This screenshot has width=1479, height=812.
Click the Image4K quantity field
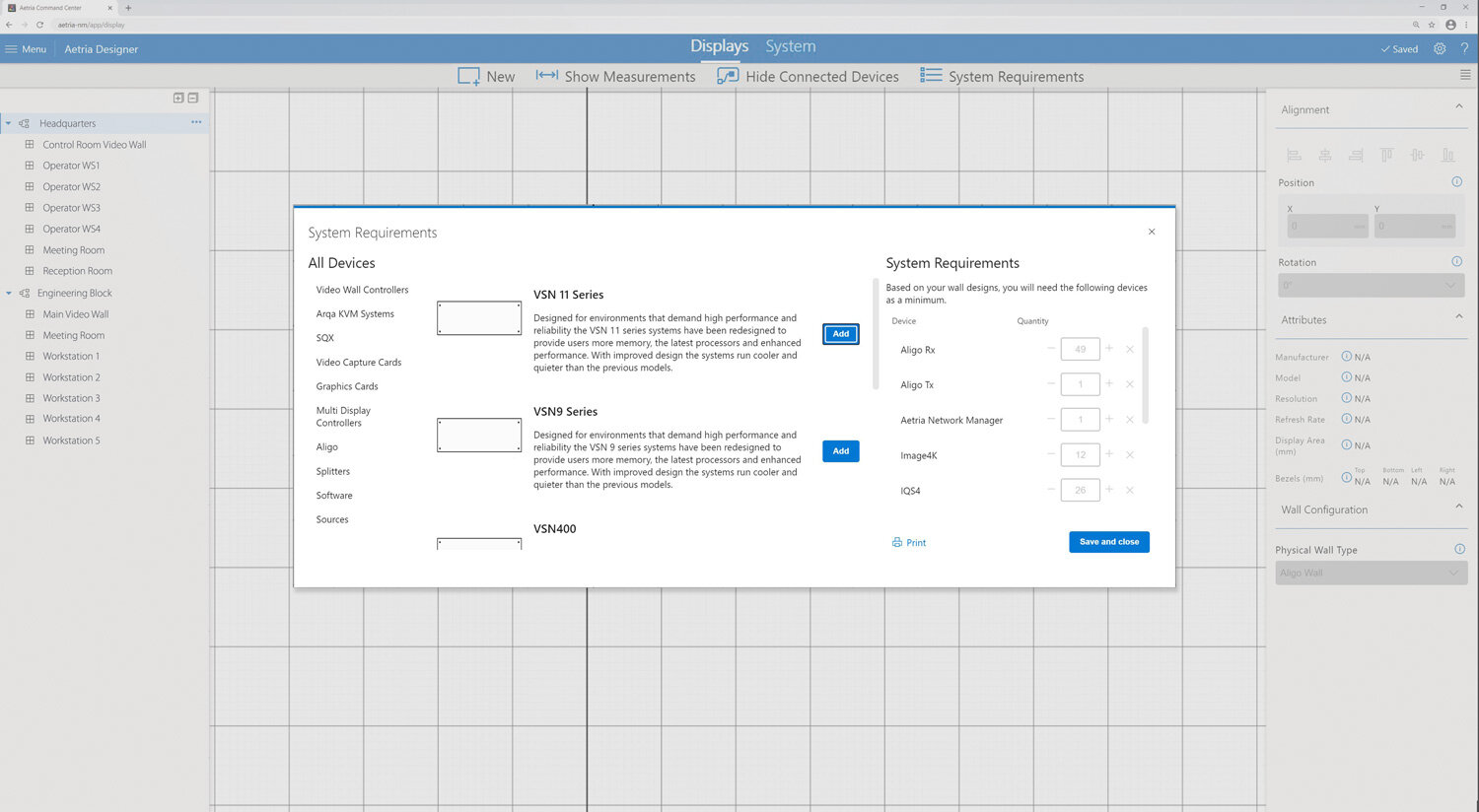(1081, 454)
